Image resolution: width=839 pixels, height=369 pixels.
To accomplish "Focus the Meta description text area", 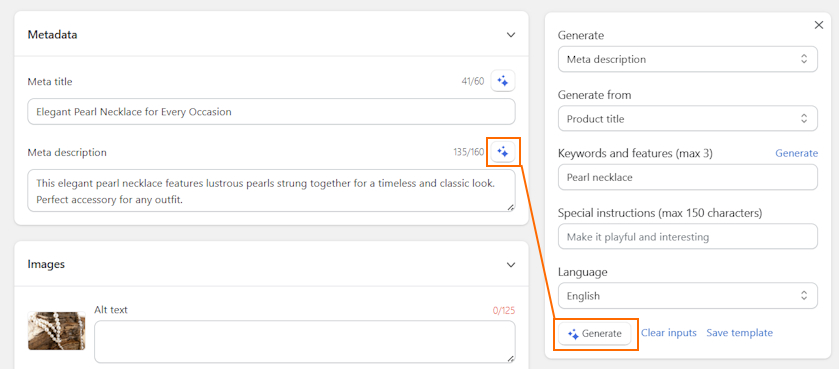I will (271, 191).
